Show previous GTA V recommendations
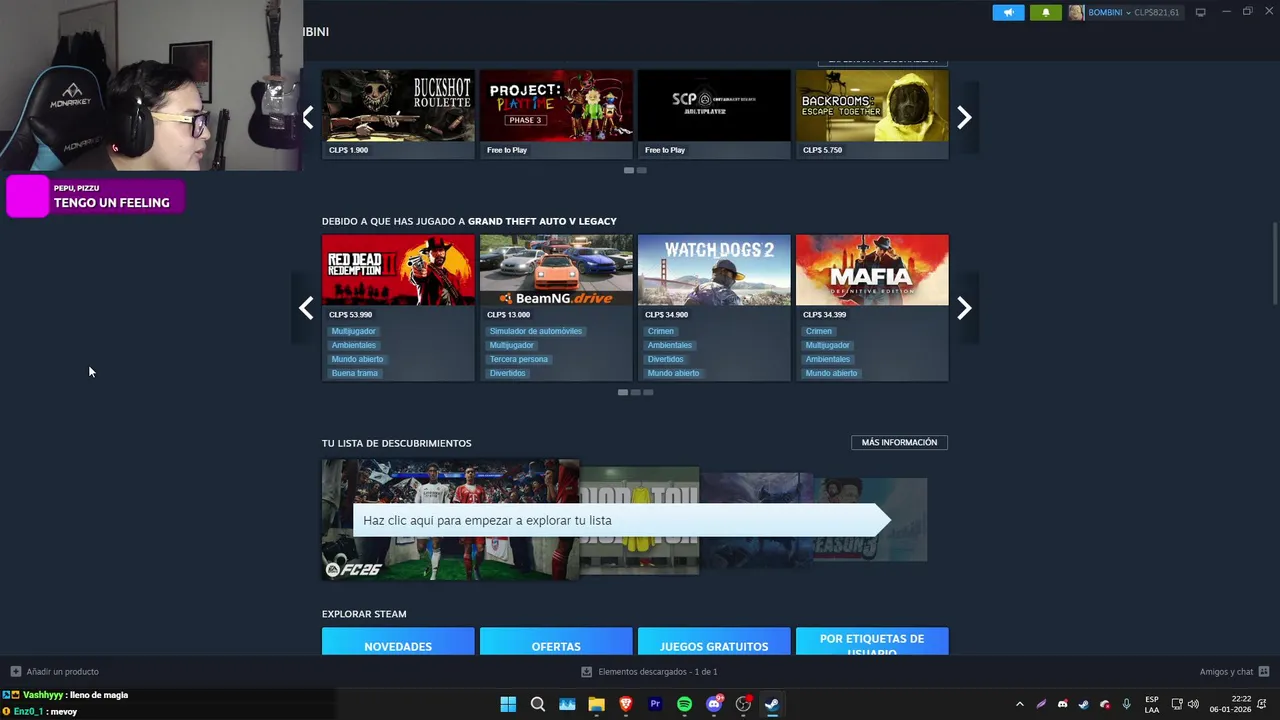This screenshot has width=1280, height=720. pos(306,308)
